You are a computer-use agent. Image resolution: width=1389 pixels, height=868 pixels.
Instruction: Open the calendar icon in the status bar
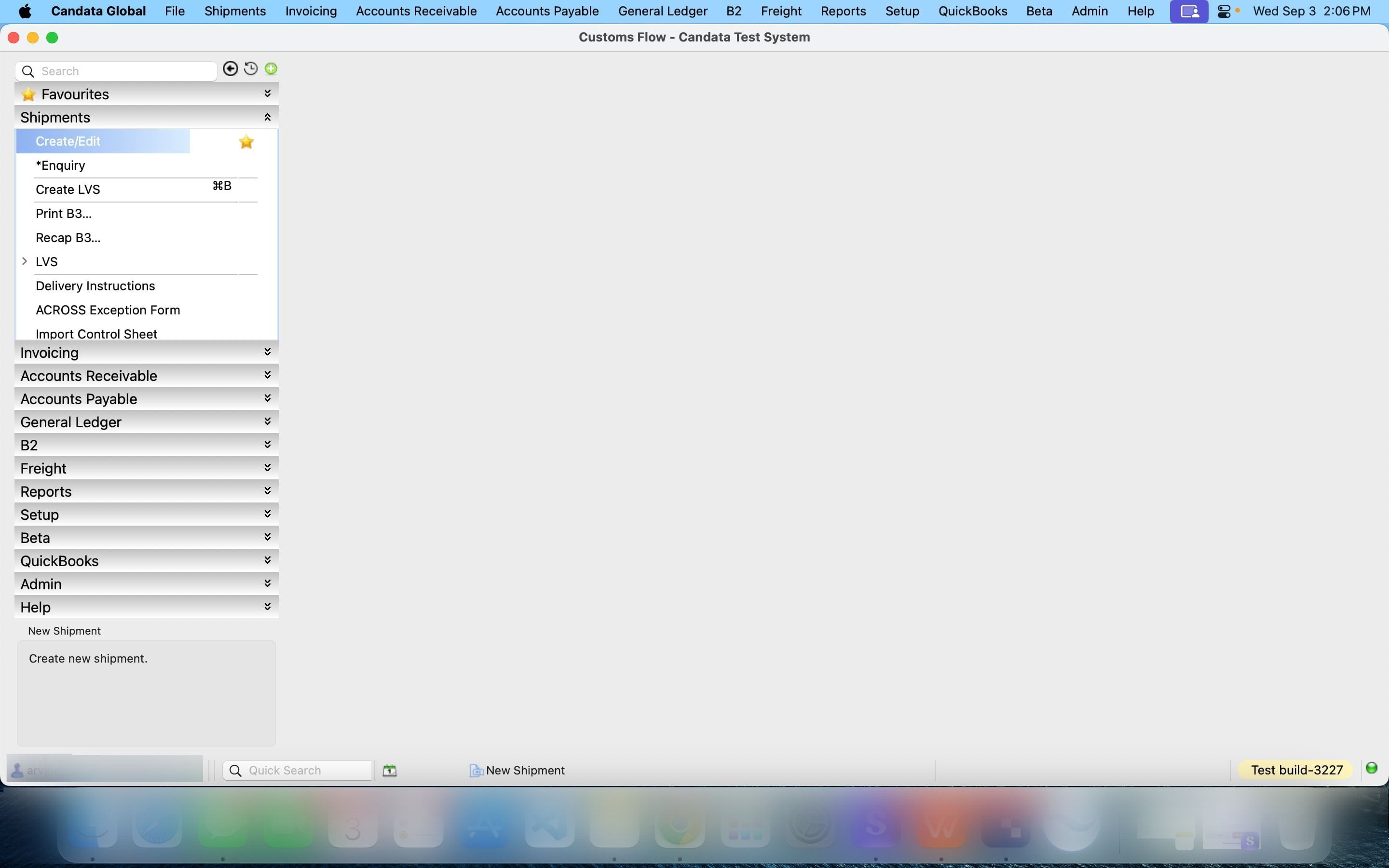pos(390,771)
